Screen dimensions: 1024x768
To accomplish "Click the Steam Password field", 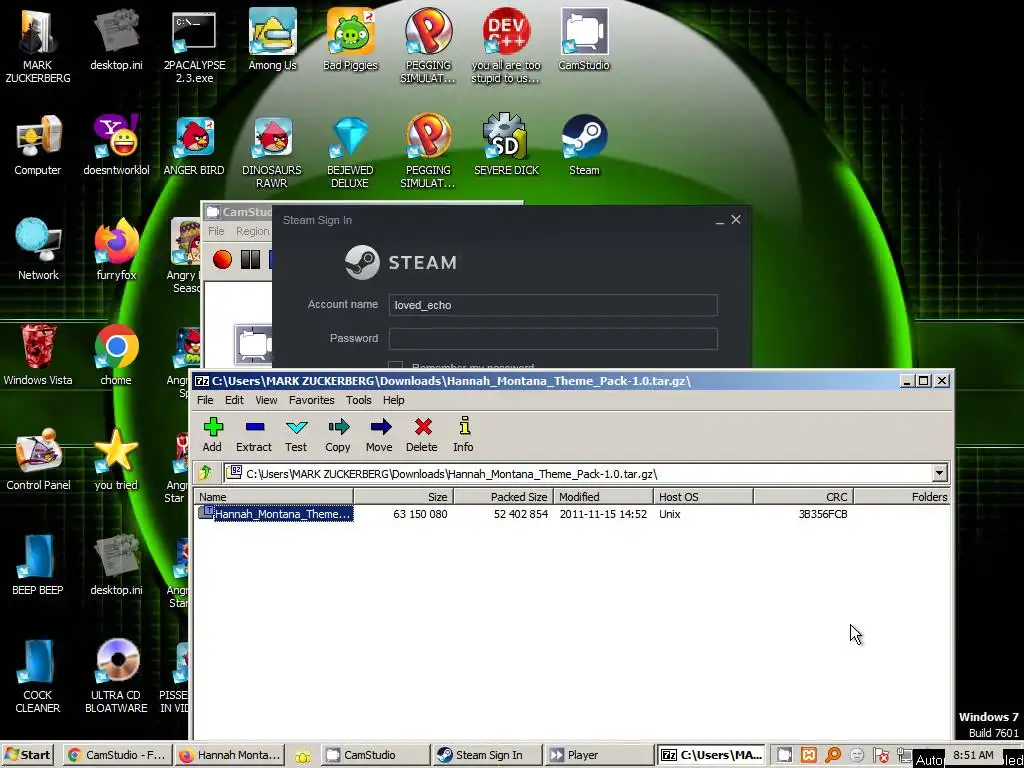I will [552, 338].
